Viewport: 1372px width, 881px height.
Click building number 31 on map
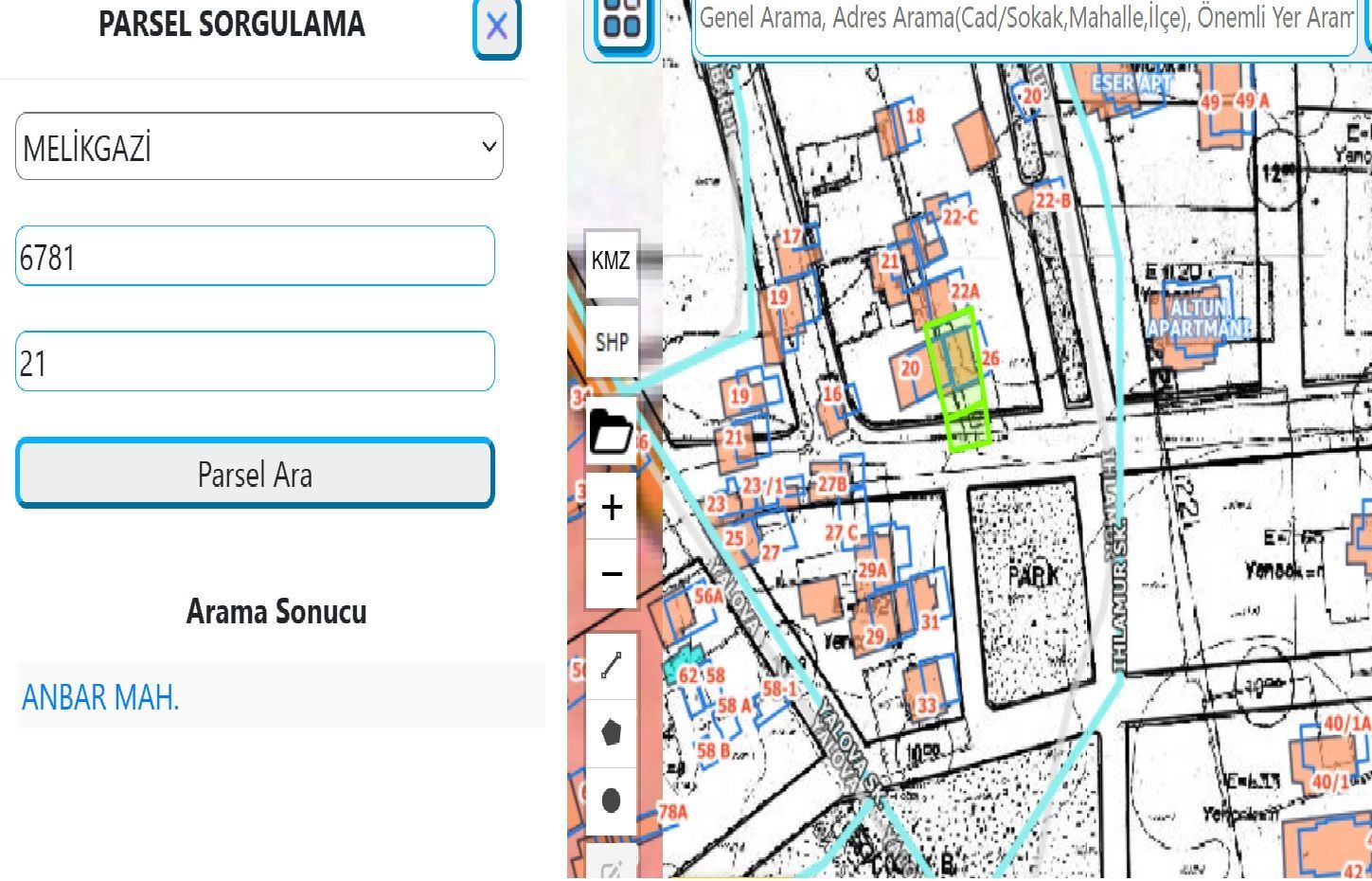tap(930, 621)
